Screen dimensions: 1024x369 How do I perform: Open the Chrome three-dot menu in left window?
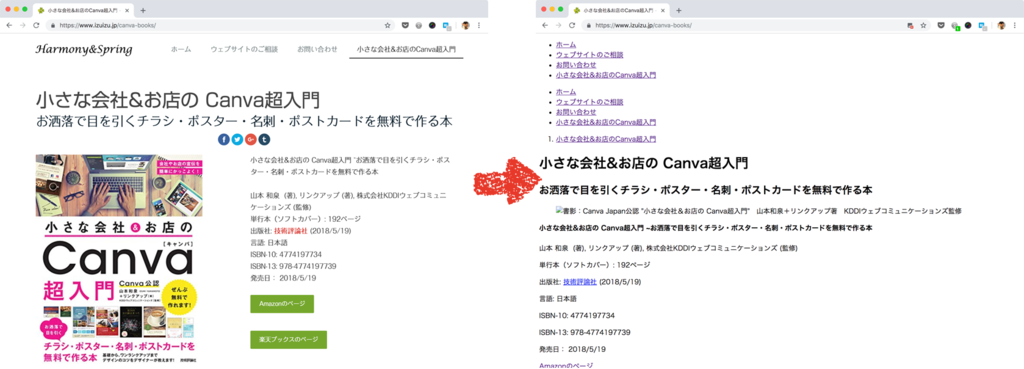(479, 25)
